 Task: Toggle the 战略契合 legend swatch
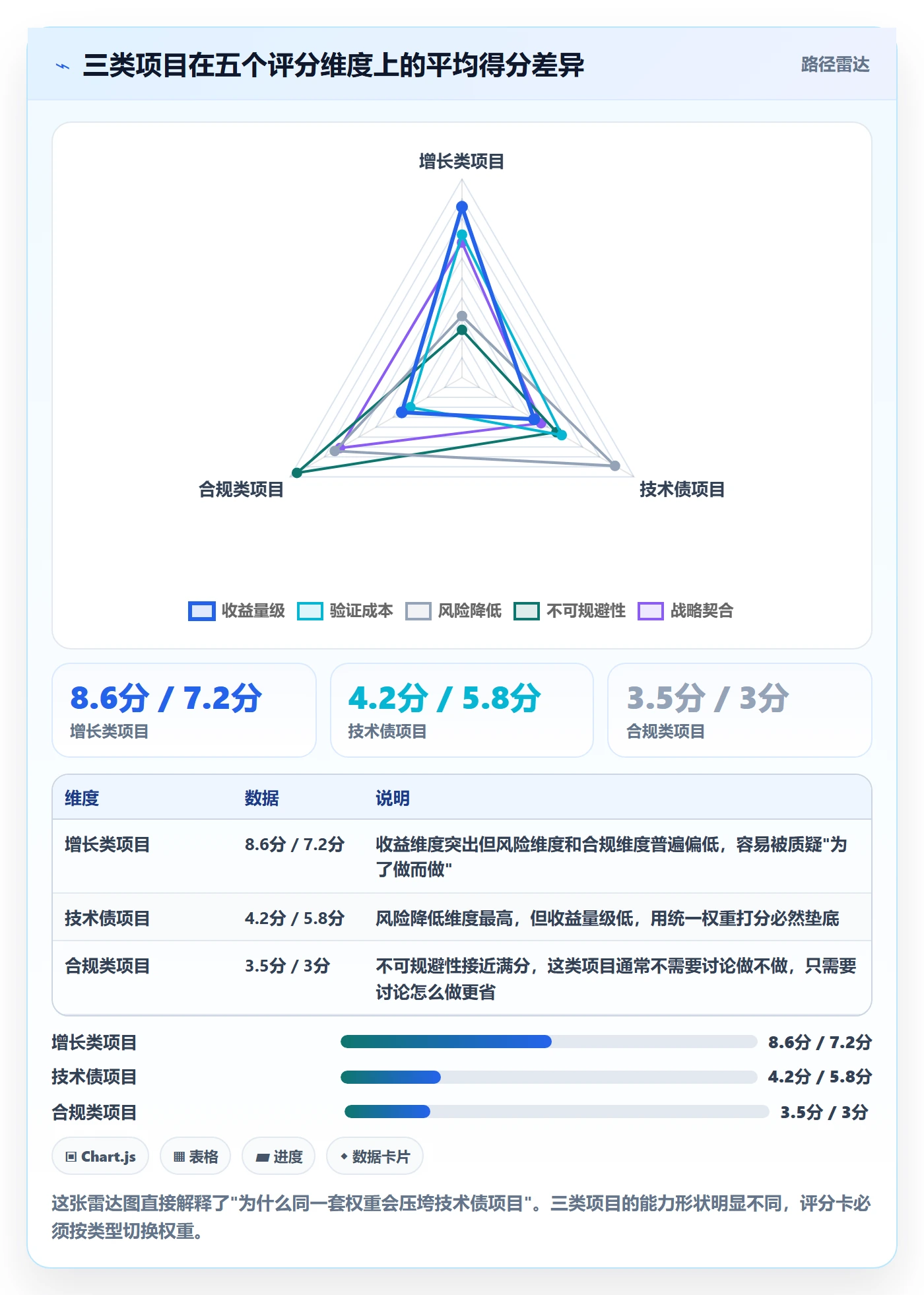650,611
